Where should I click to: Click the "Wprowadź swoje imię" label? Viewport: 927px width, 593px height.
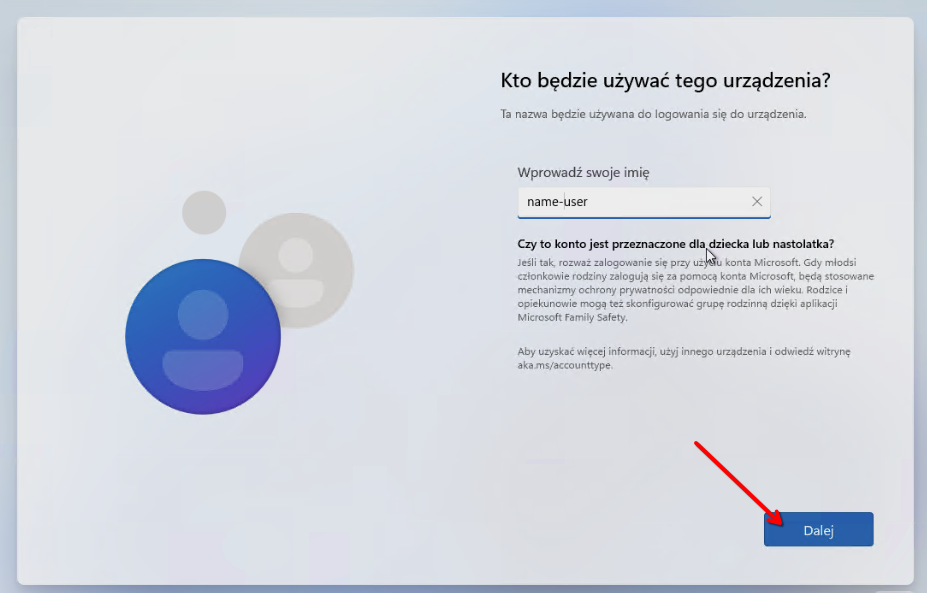tap(583, 173)
